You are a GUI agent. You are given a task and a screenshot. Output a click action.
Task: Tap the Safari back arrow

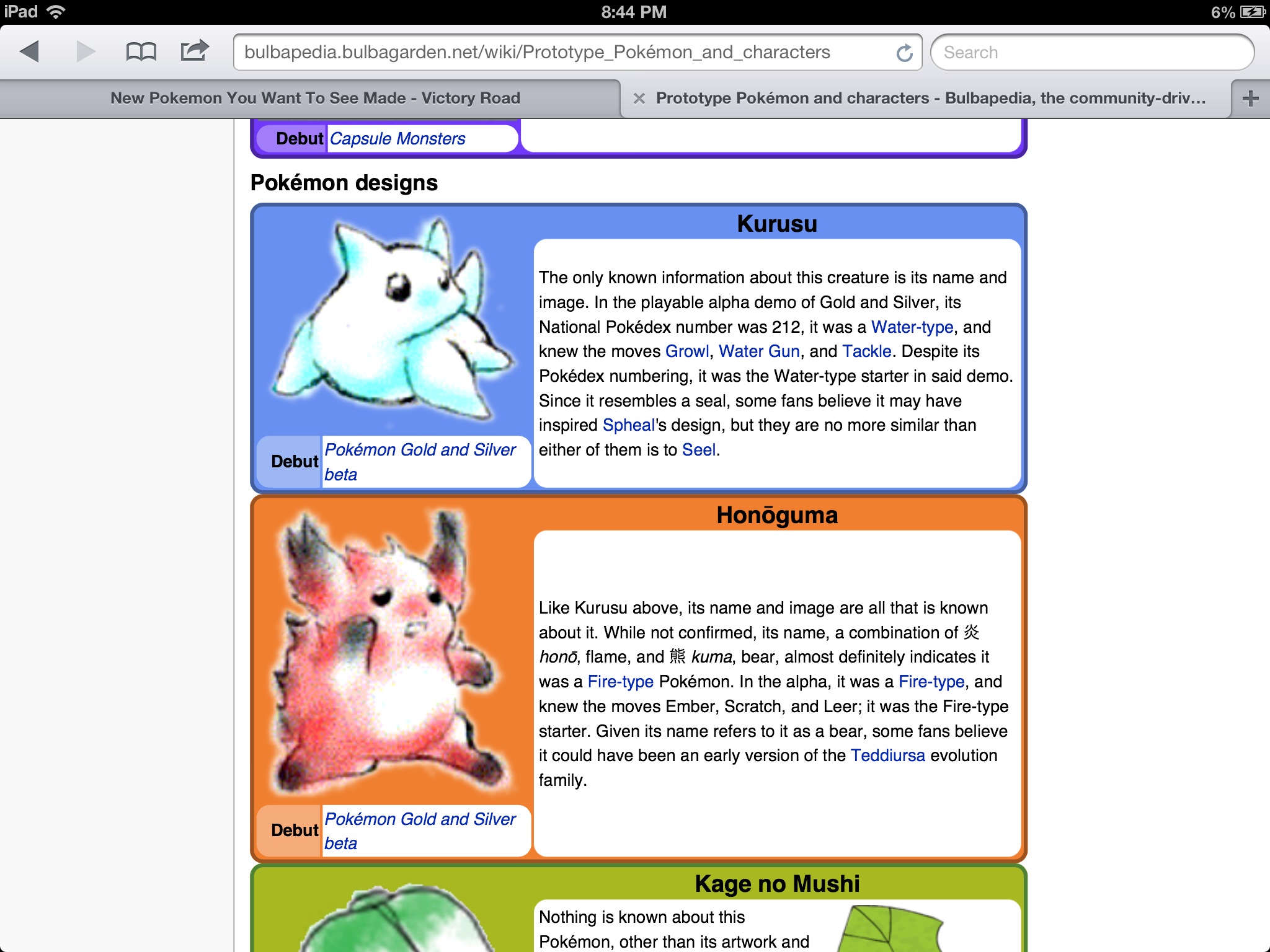pos(29,51)
